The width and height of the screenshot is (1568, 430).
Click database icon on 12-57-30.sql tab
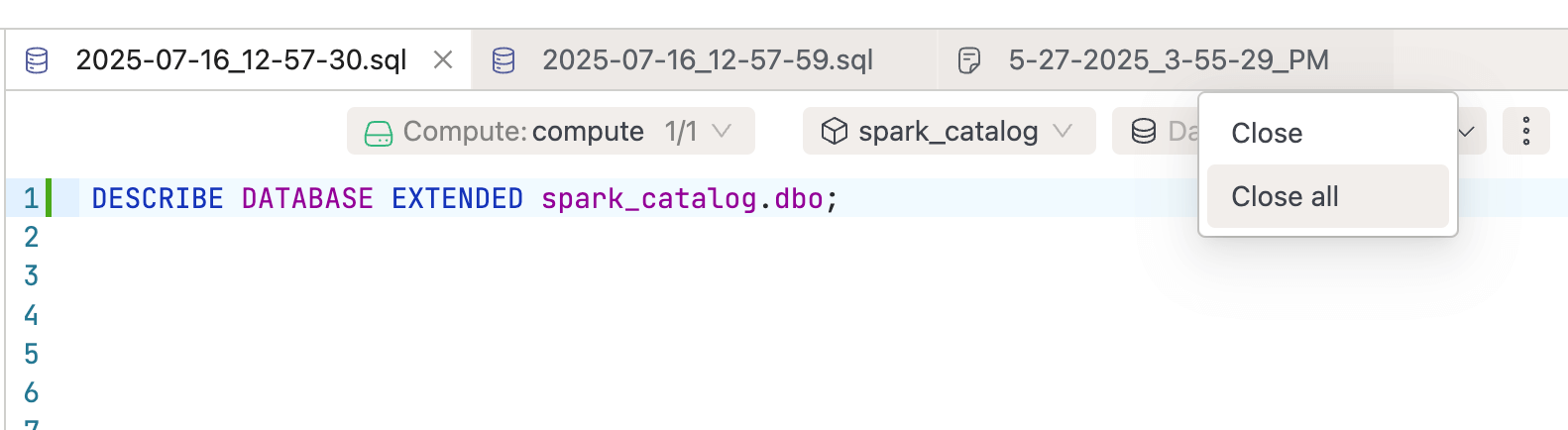click(x=37, y=60)
